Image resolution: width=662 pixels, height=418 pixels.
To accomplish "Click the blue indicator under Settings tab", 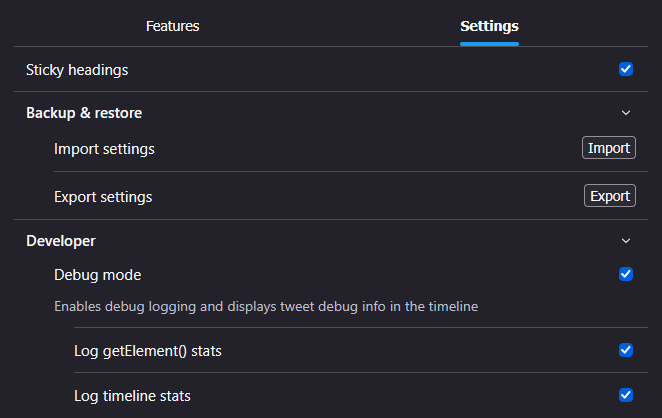I will (x=489, y=44).
